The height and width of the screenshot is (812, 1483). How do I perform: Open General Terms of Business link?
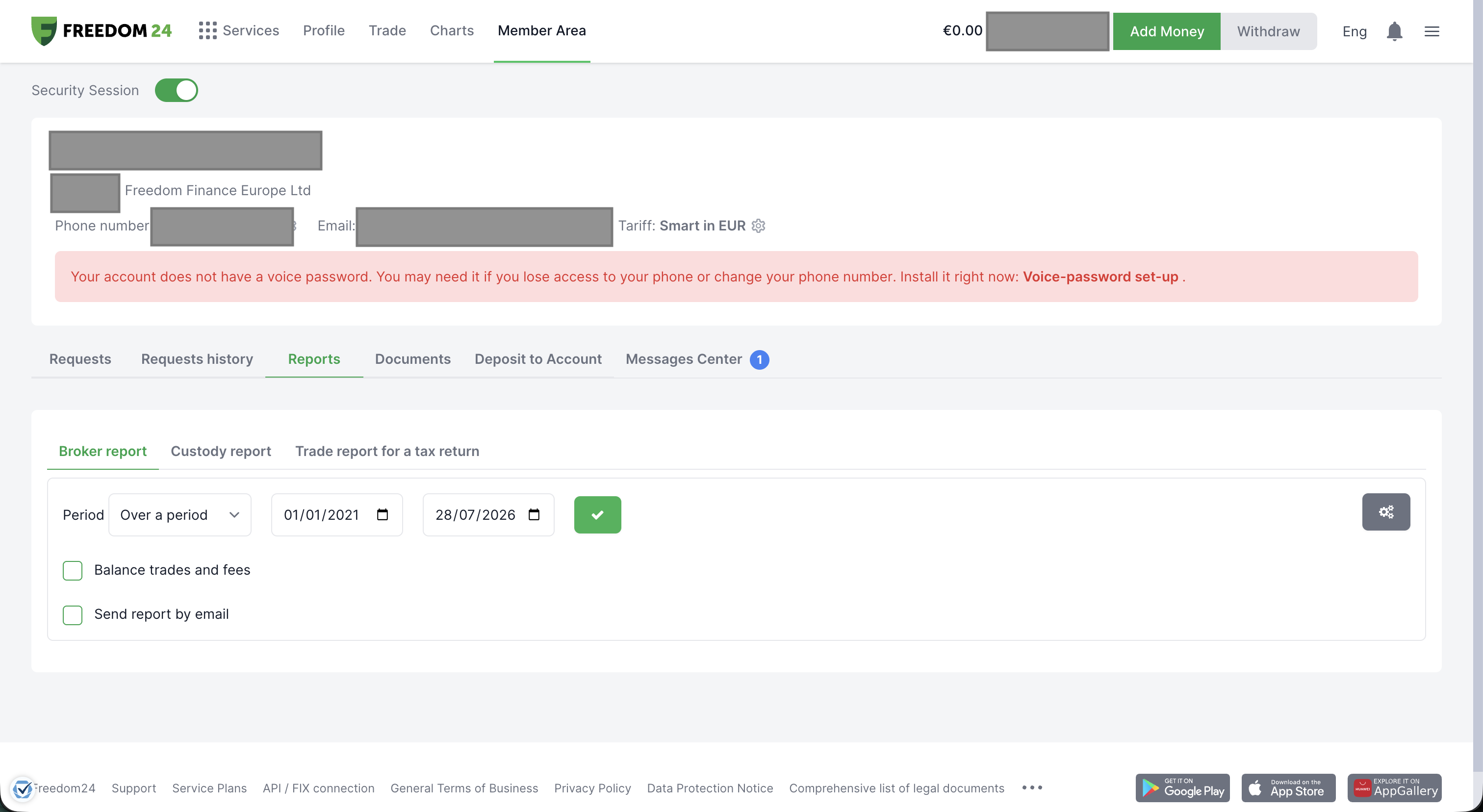click(464, 788)
